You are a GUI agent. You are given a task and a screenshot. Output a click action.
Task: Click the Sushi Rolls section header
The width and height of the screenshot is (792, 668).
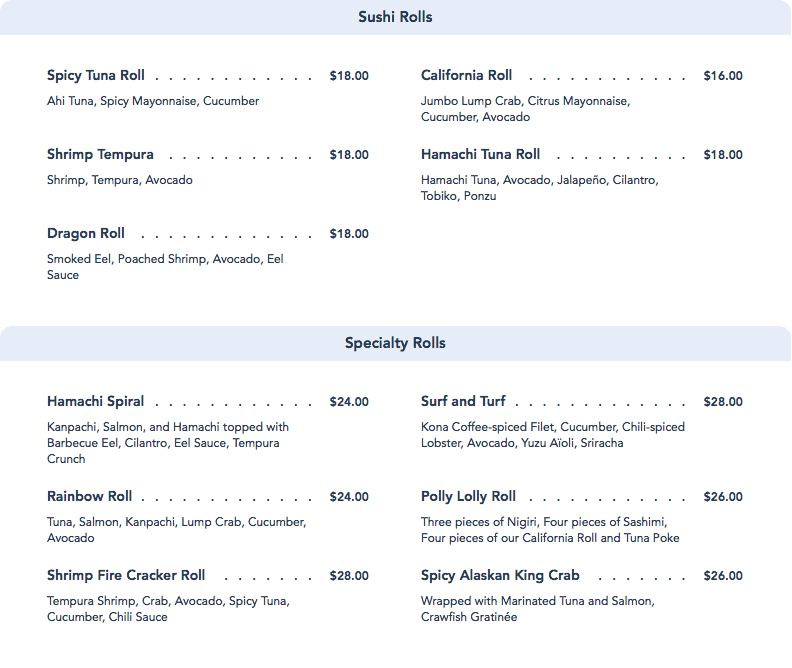(x=395, y=17)
